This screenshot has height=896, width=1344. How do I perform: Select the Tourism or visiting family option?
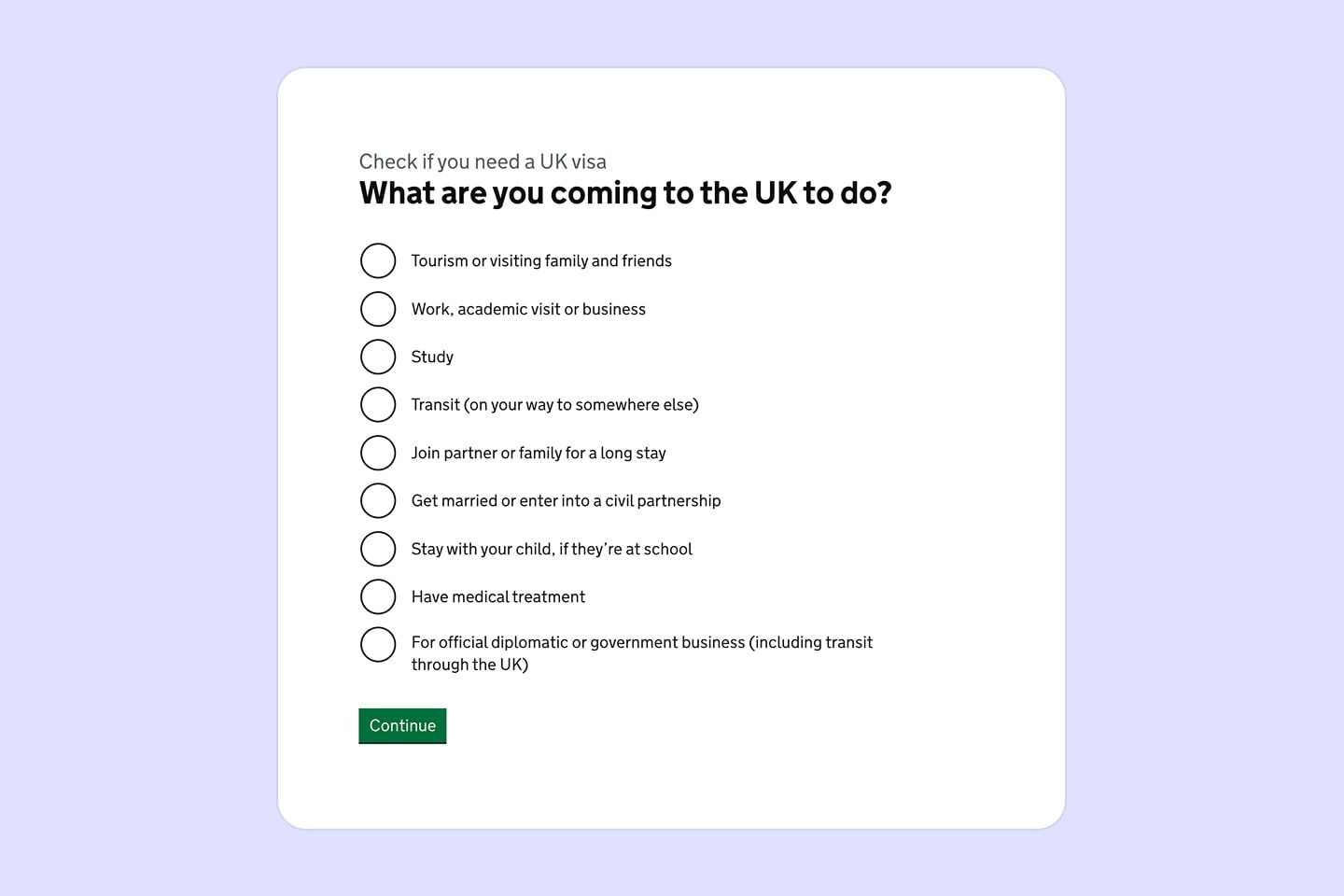[378, 260]
